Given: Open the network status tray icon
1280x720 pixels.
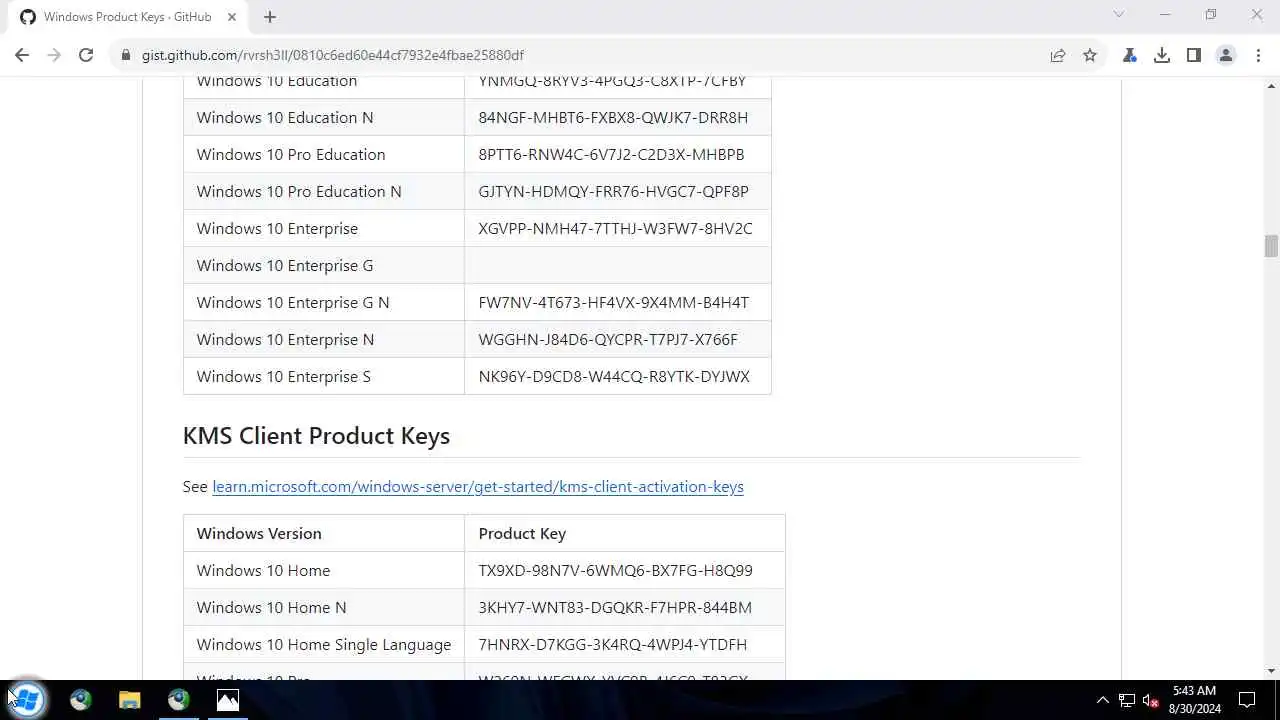Looking at the screenshot, I should click(1127, 700).
